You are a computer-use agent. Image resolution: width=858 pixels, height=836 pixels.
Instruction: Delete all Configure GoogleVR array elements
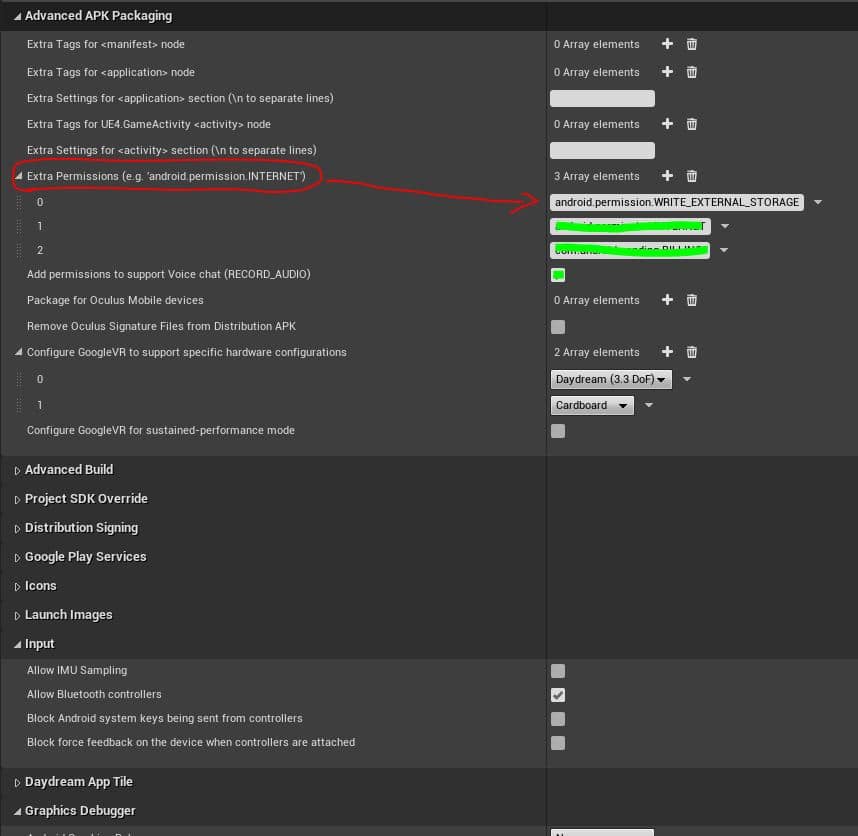(x=690, y=351)
